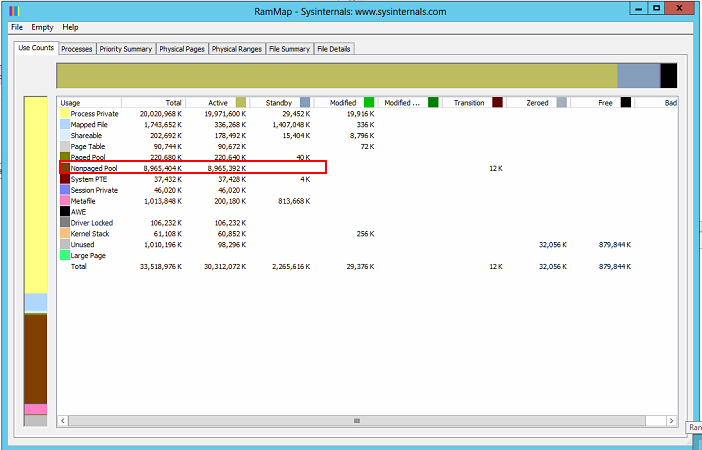Click the Zeroed header gray-blue color box
The width and height of the screenshot is (702, 450).
pyautogui.click(x=561, y=103)
